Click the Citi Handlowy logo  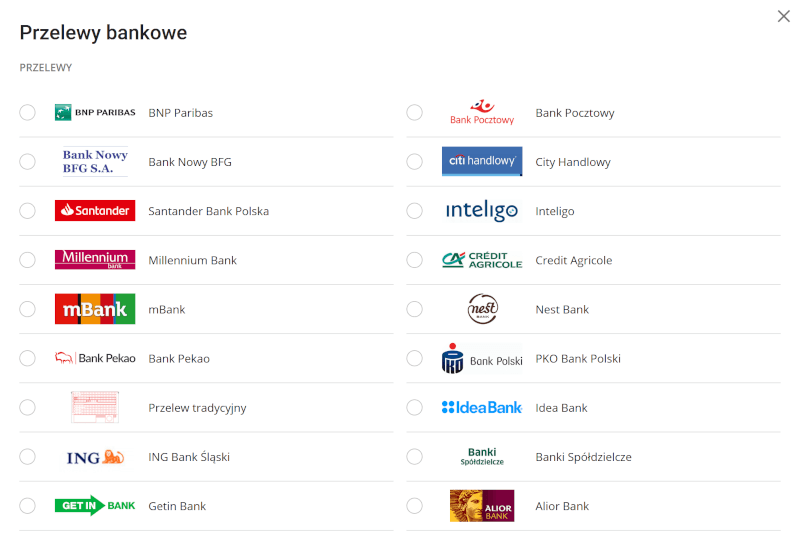click(482, 162)
